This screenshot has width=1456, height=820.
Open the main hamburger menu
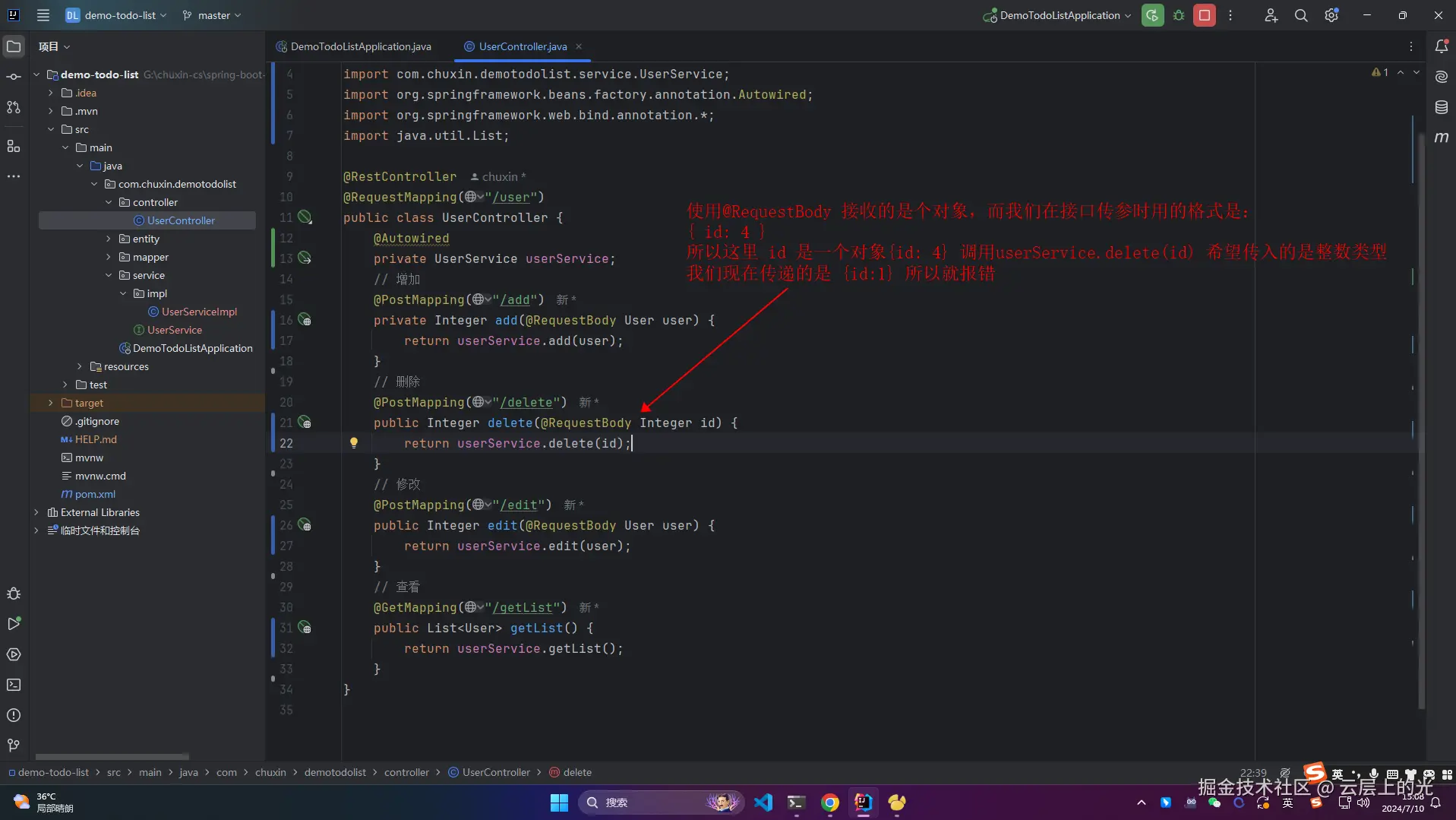click(x=43, y=15)
